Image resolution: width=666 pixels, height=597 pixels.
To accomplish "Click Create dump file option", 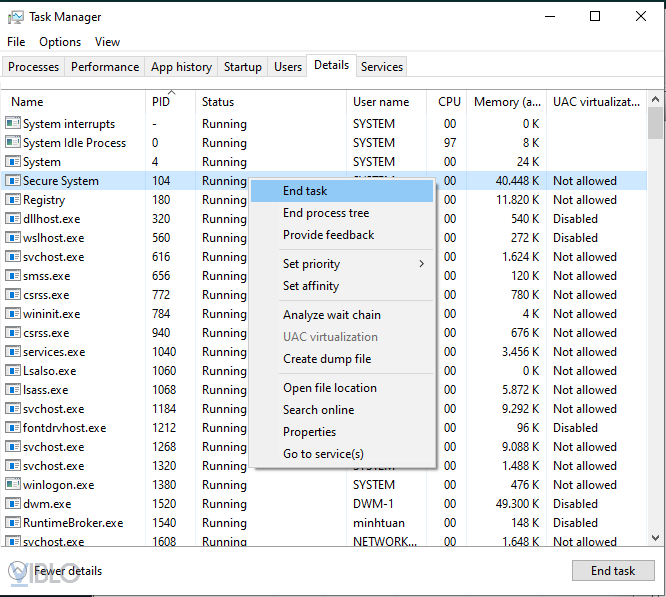I will [327, 359].
